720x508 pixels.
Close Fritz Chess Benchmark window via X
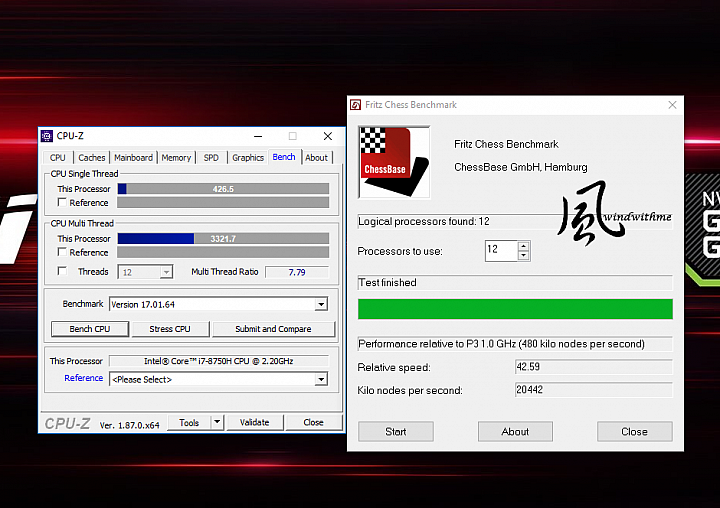pos(672,105)
